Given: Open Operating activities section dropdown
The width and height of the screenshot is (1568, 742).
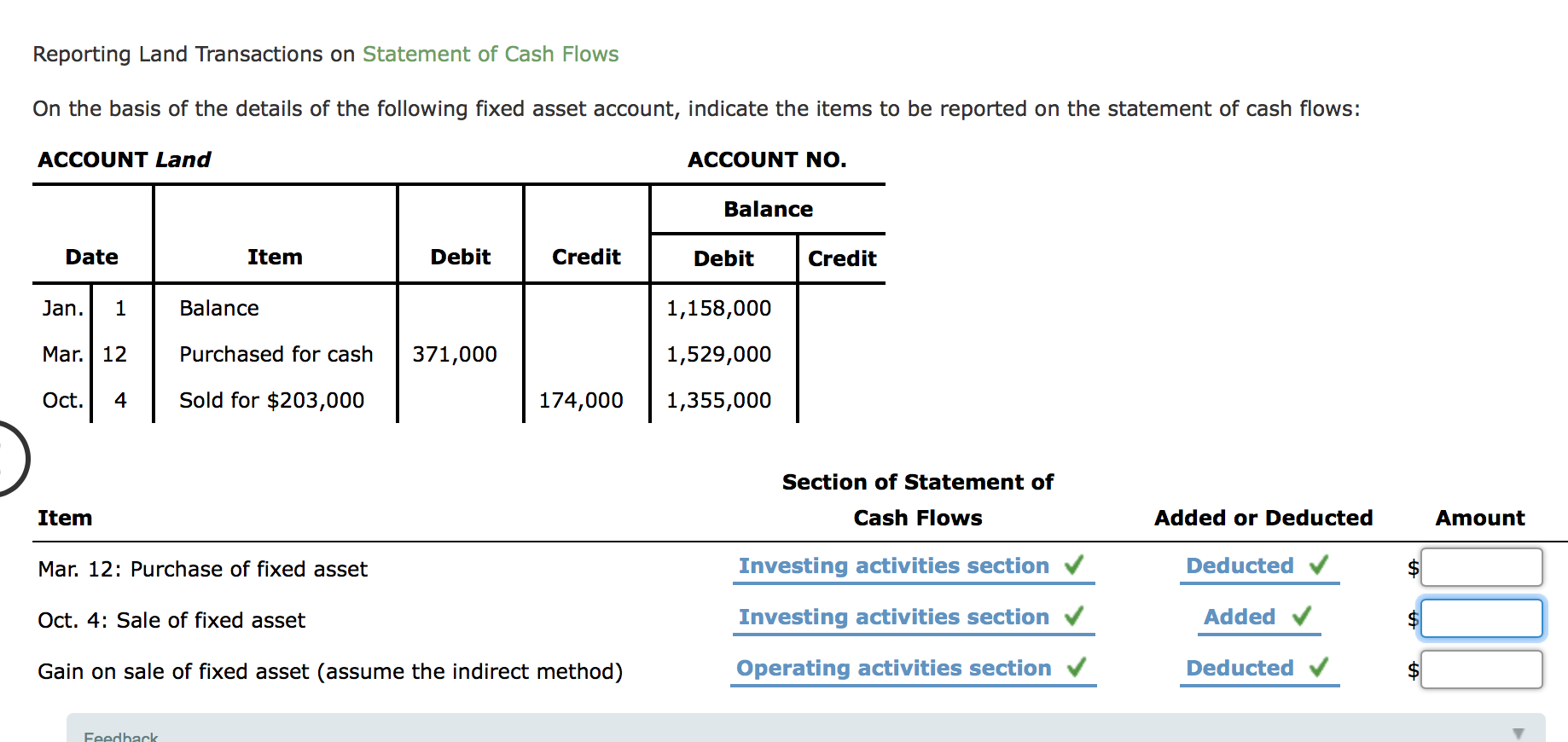Looking at the screenshot, I should click(x=893, y=669).
